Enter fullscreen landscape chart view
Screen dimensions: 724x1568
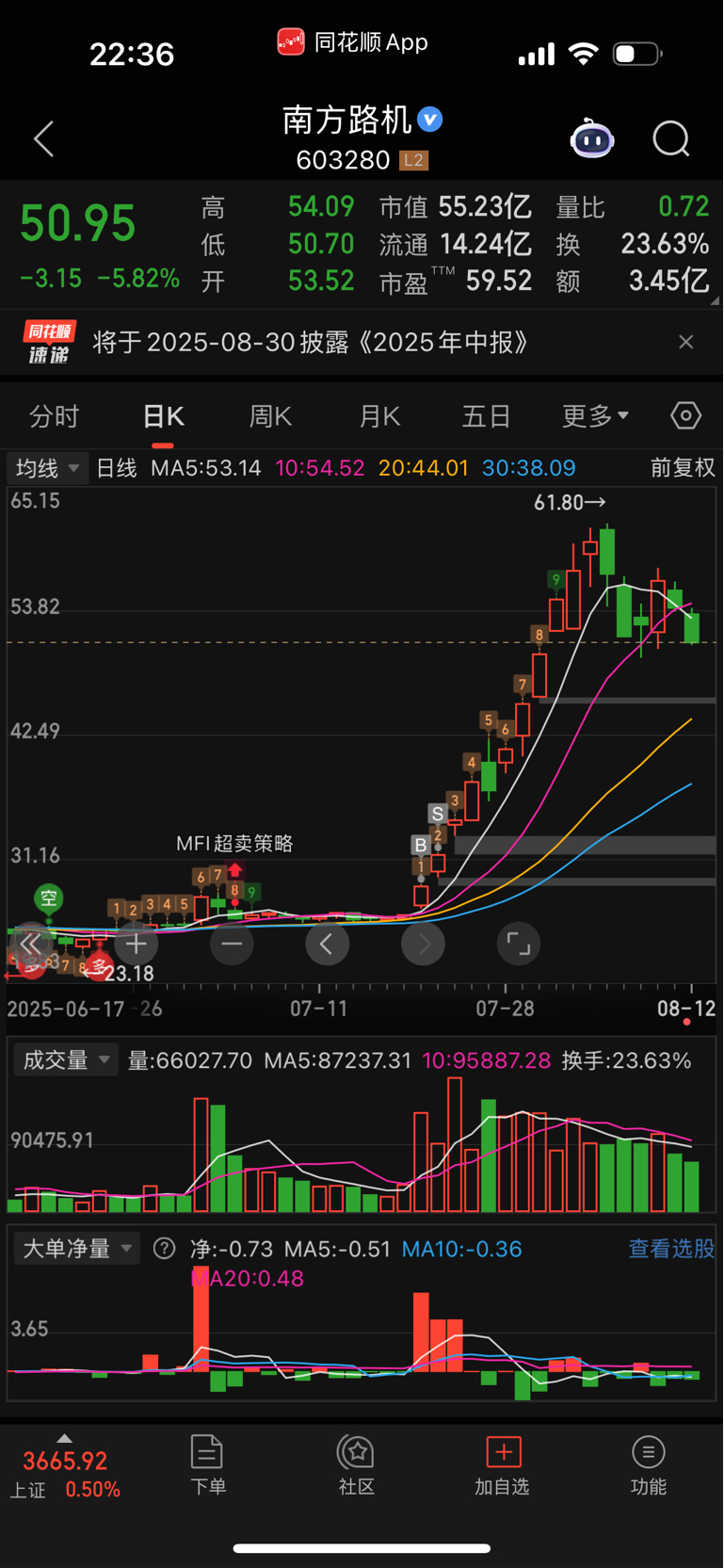point(519,944)
